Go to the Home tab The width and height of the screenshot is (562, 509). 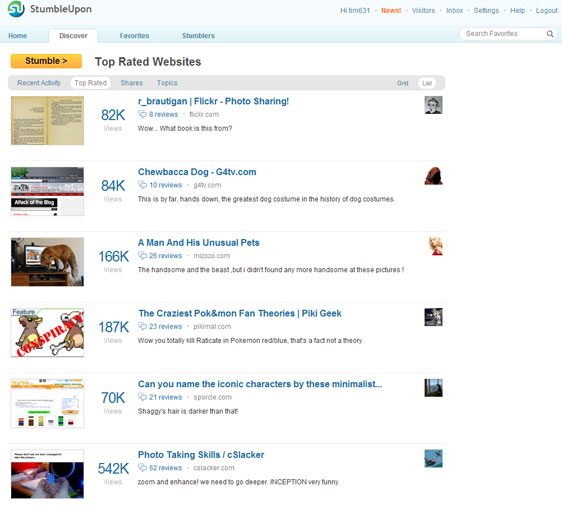(18, 35)
